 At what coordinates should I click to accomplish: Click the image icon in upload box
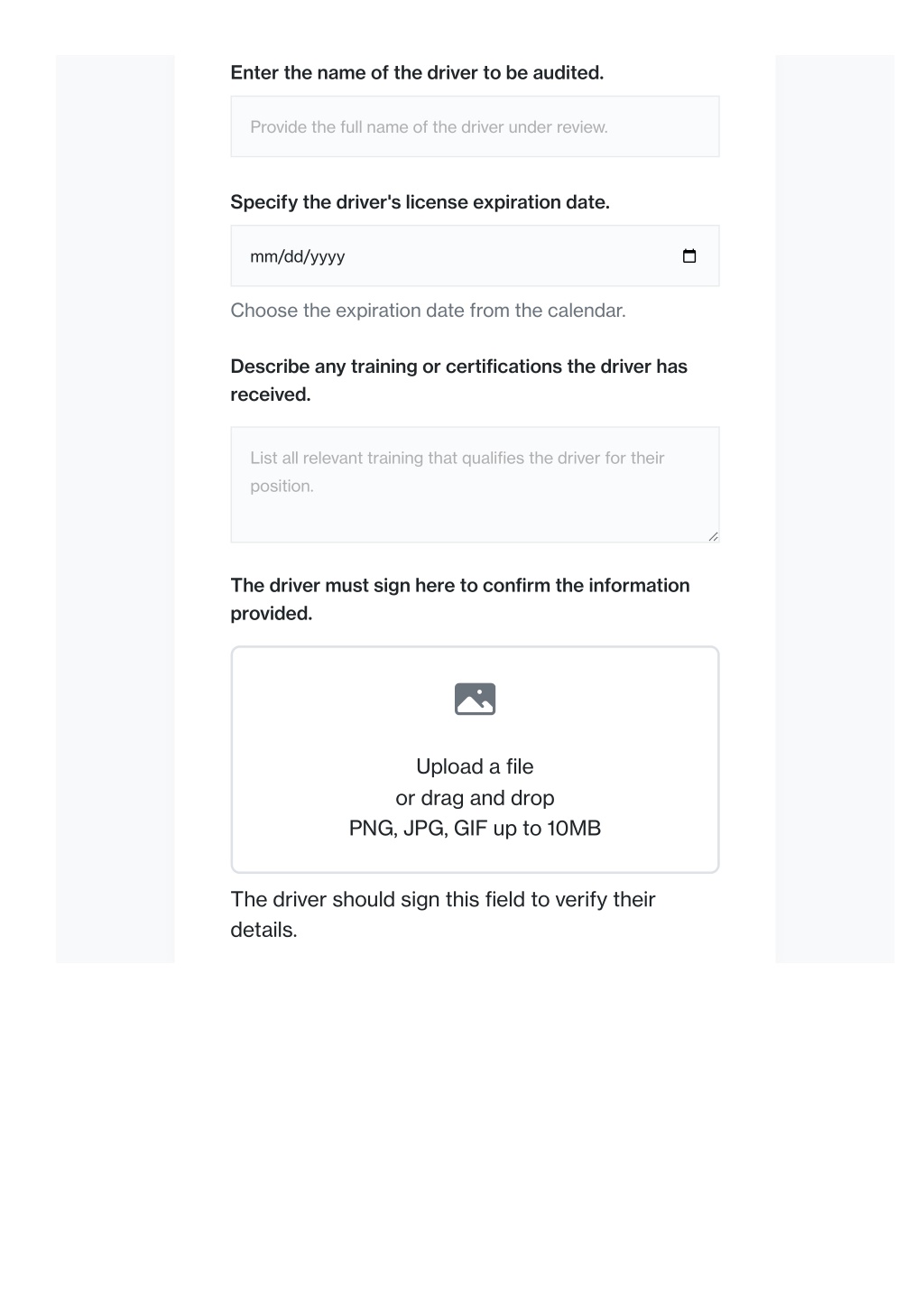click(x=475, y=699)
